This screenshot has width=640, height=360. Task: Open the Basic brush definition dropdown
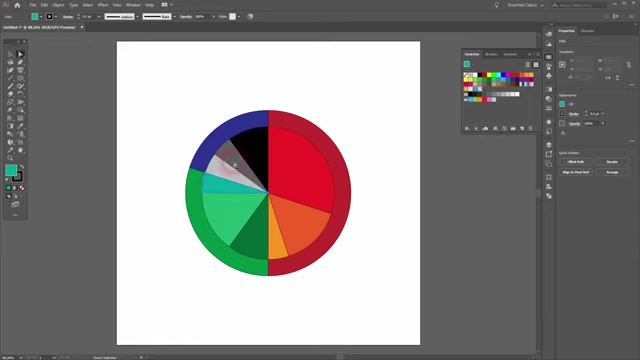tap(174, 17)
